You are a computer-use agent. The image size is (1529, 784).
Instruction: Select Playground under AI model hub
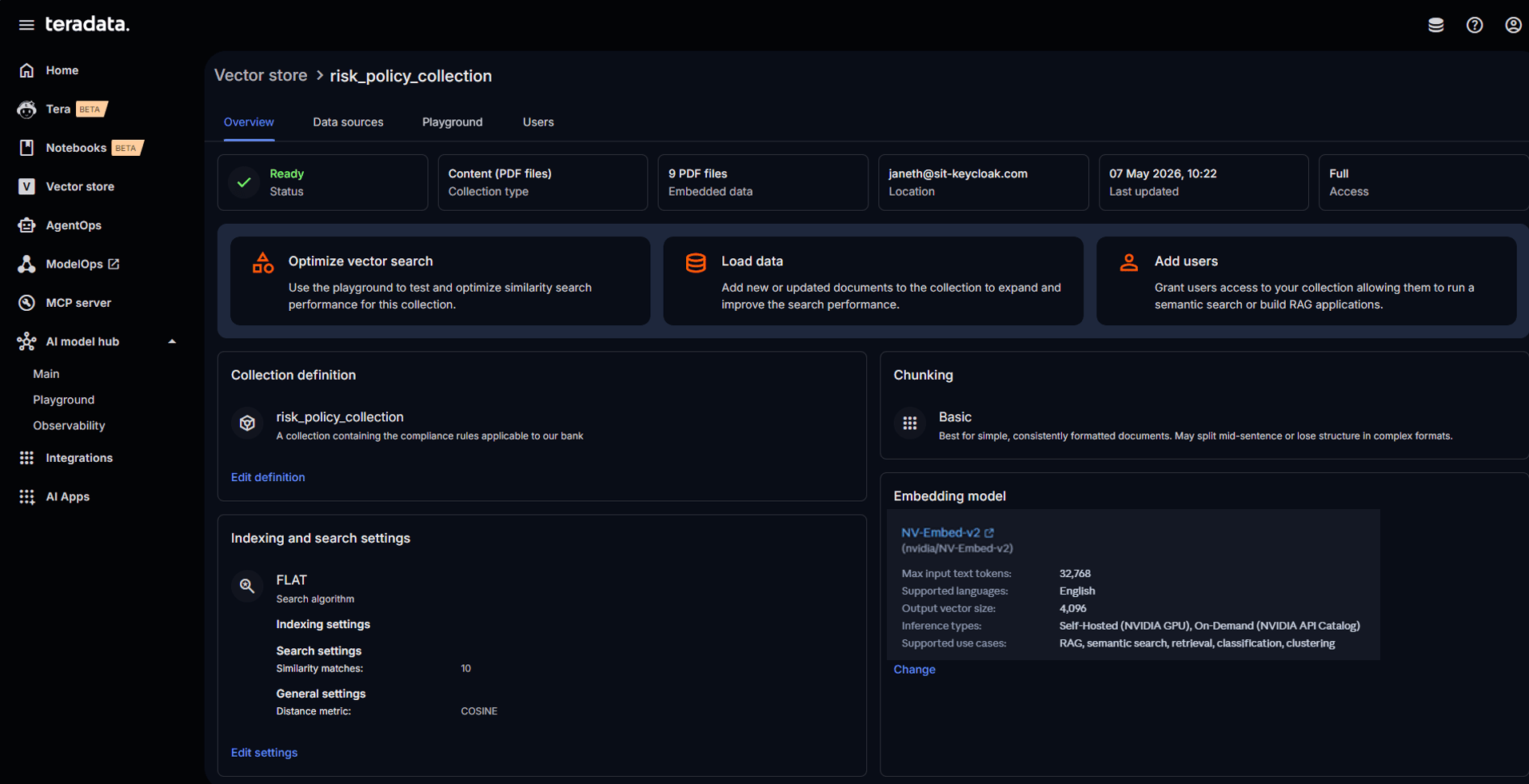(x=64, y=400)
